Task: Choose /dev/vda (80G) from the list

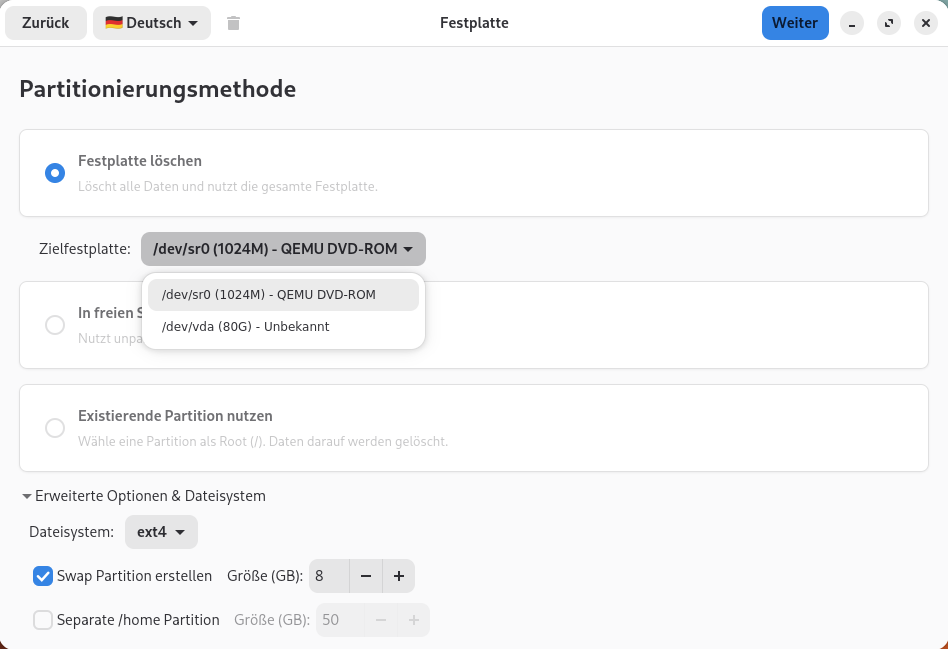Action: [x=245, y=327]
